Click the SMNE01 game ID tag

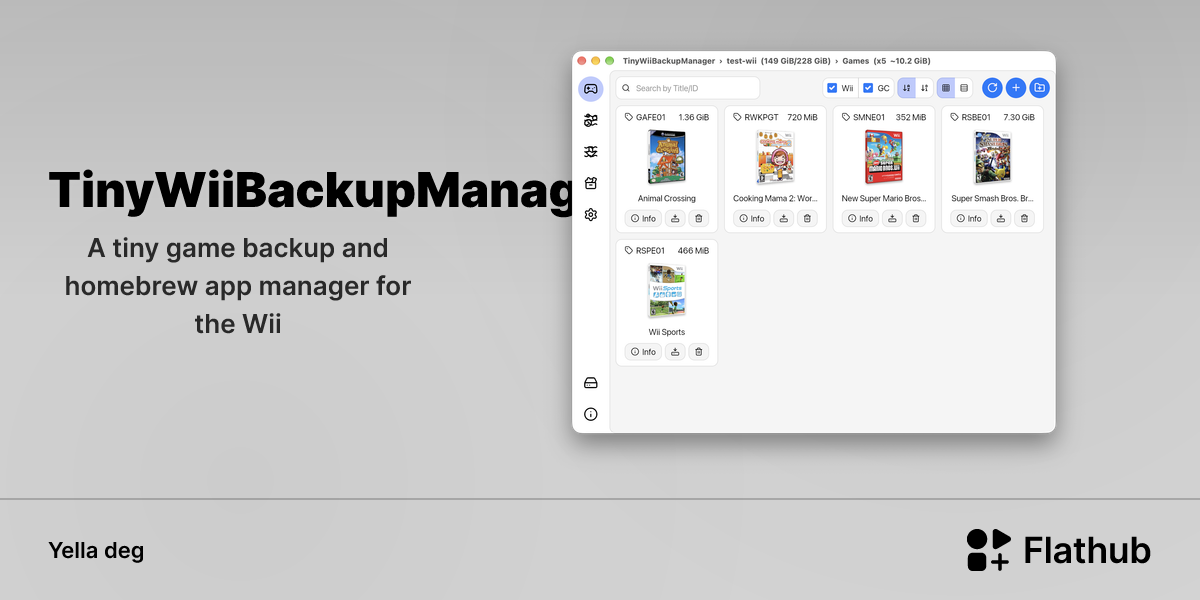click(x=863, y=117)
